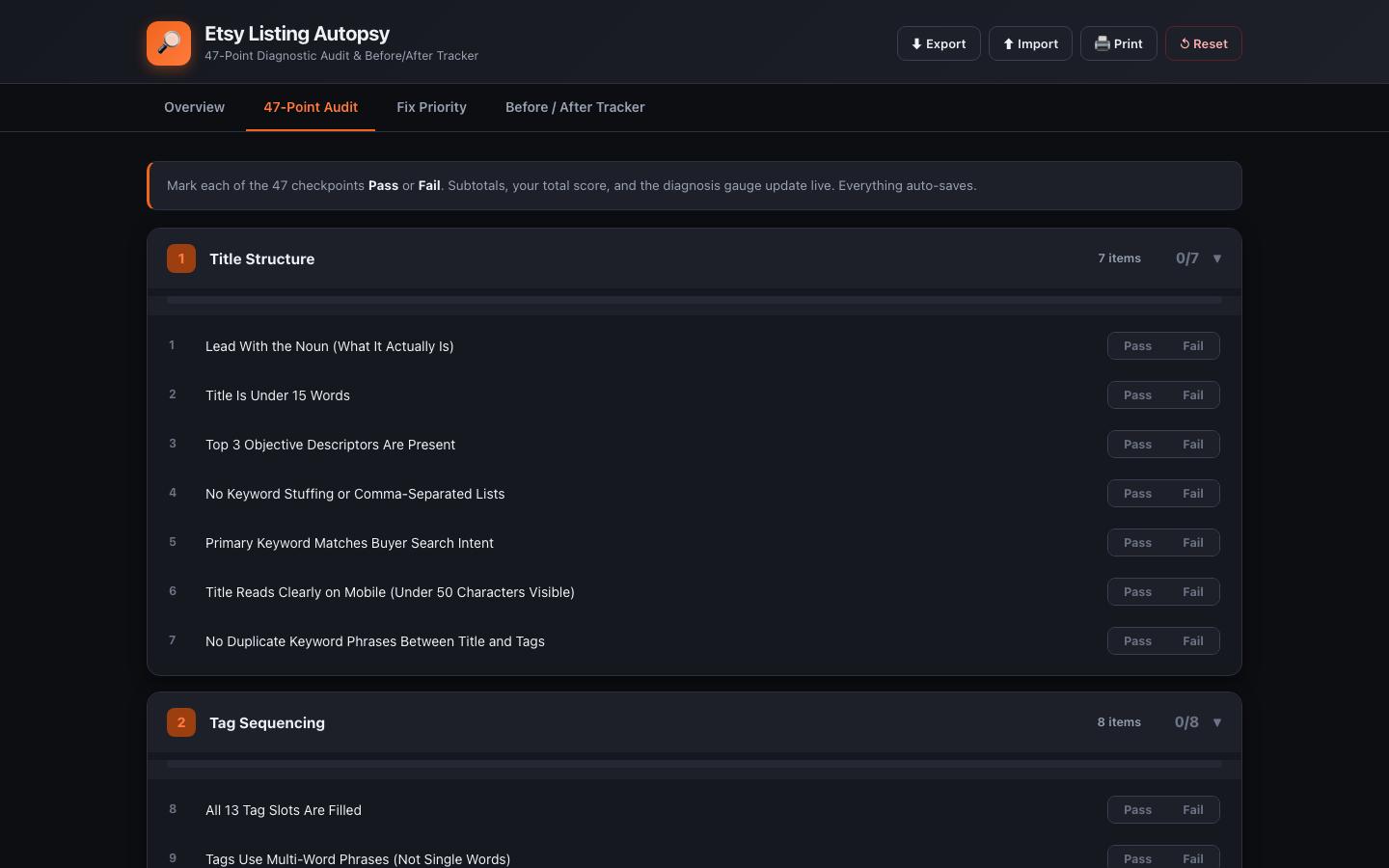Mark 'All 13 Tag Slots Are Filled' Pass

[1137, 810]
